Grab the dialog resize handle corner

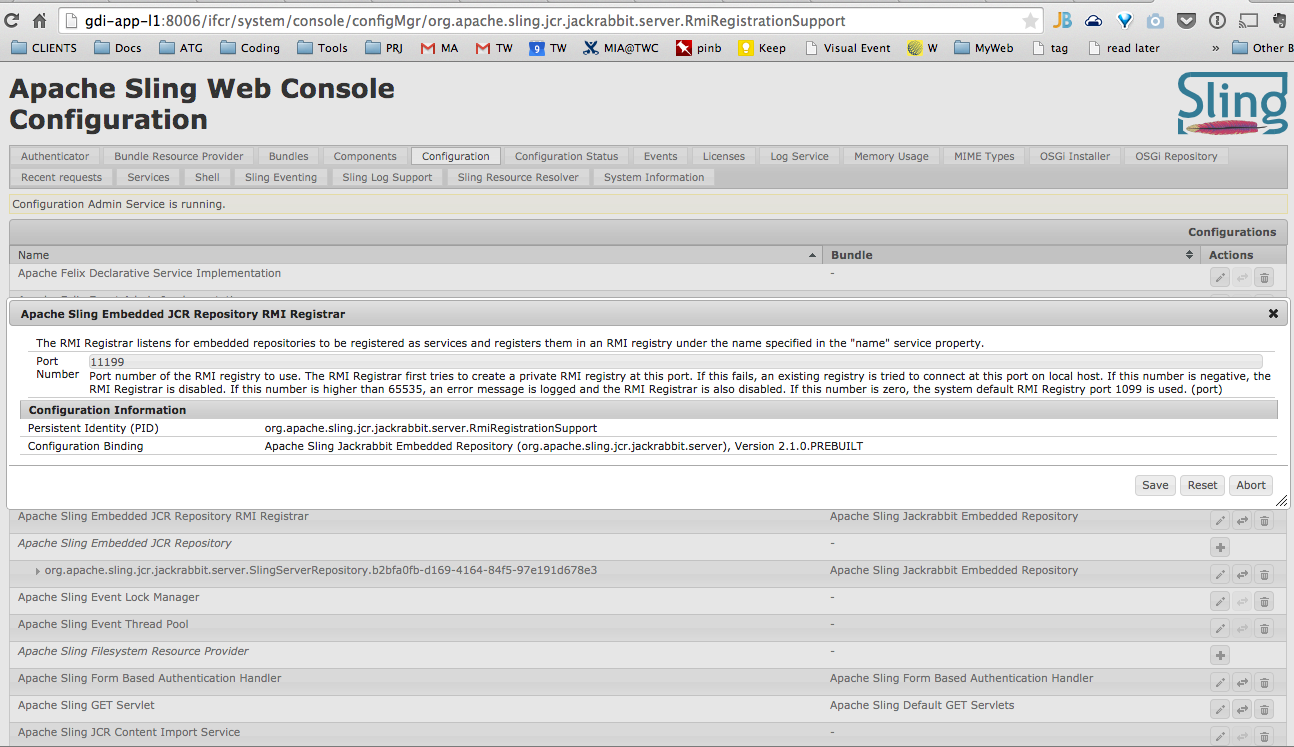tap(1281, 502)
